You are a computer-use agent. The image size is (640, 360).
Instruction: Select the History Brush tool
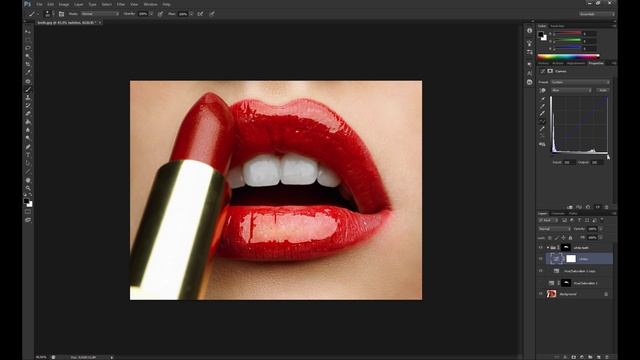pos(28,106)
